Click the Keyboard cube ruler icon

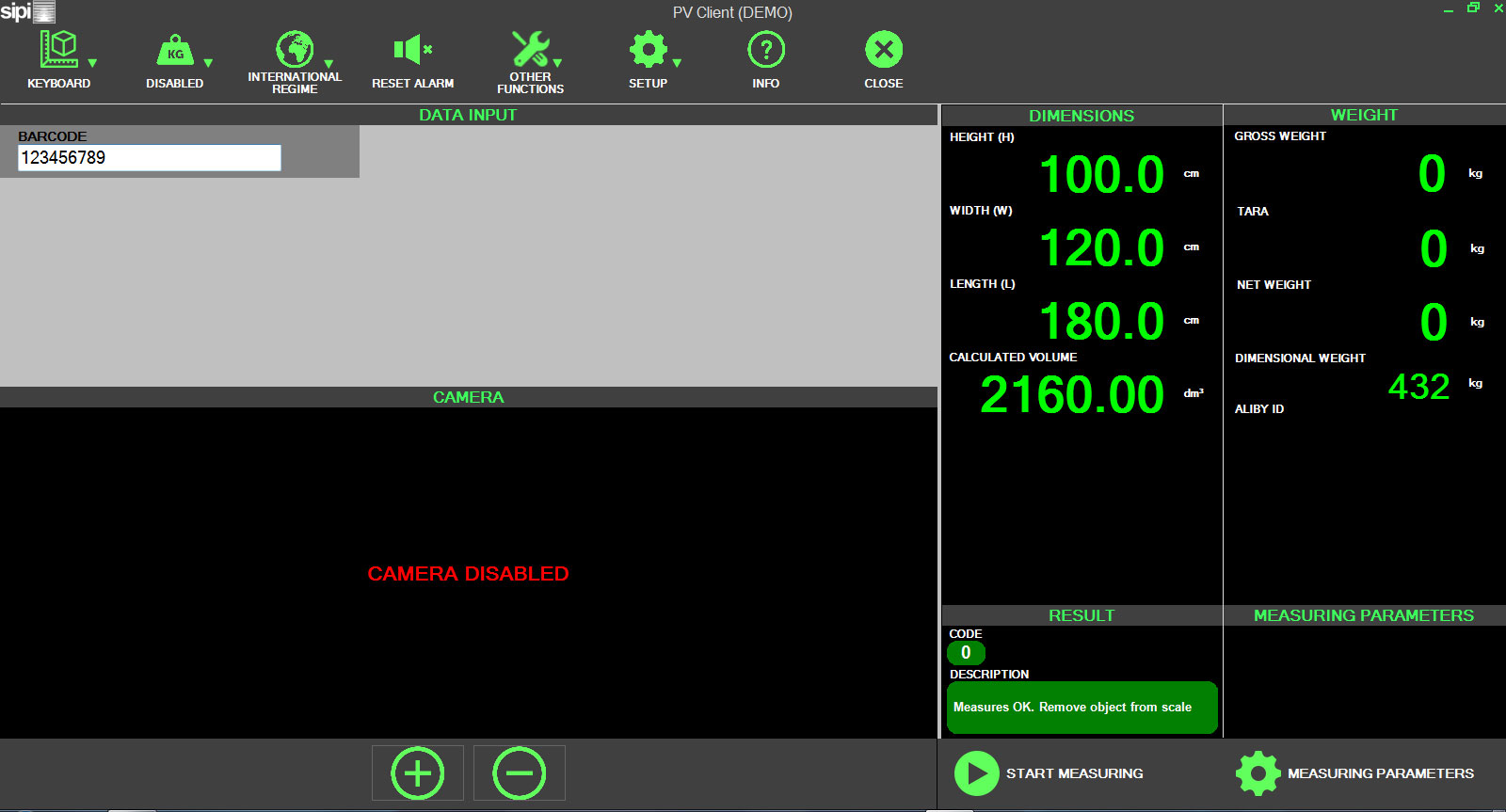[58, 49]
